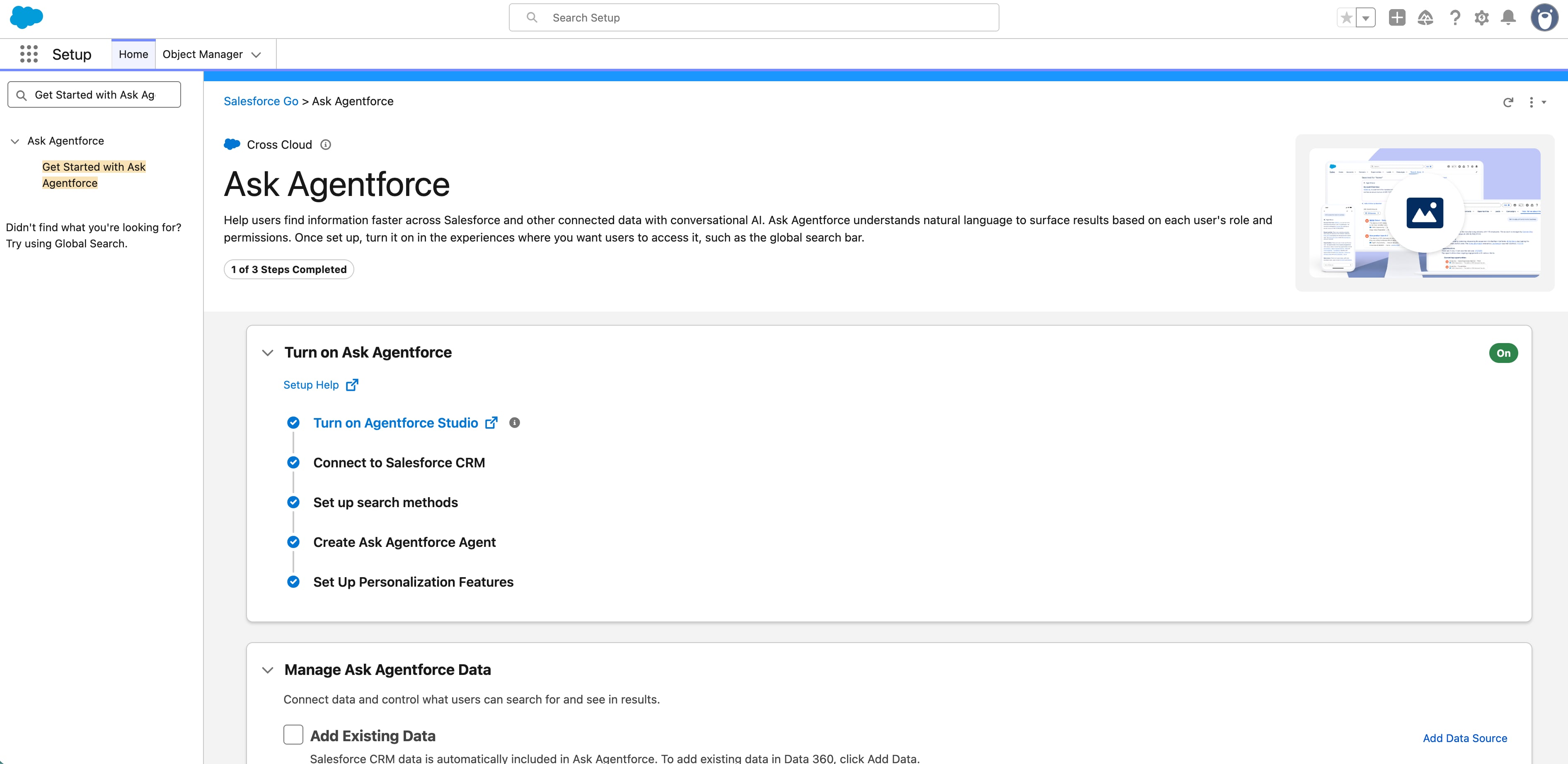Click the Set up search methods checkmark
The width and height of the screenshot is (1568, 764).
click(x=293, y=502)
